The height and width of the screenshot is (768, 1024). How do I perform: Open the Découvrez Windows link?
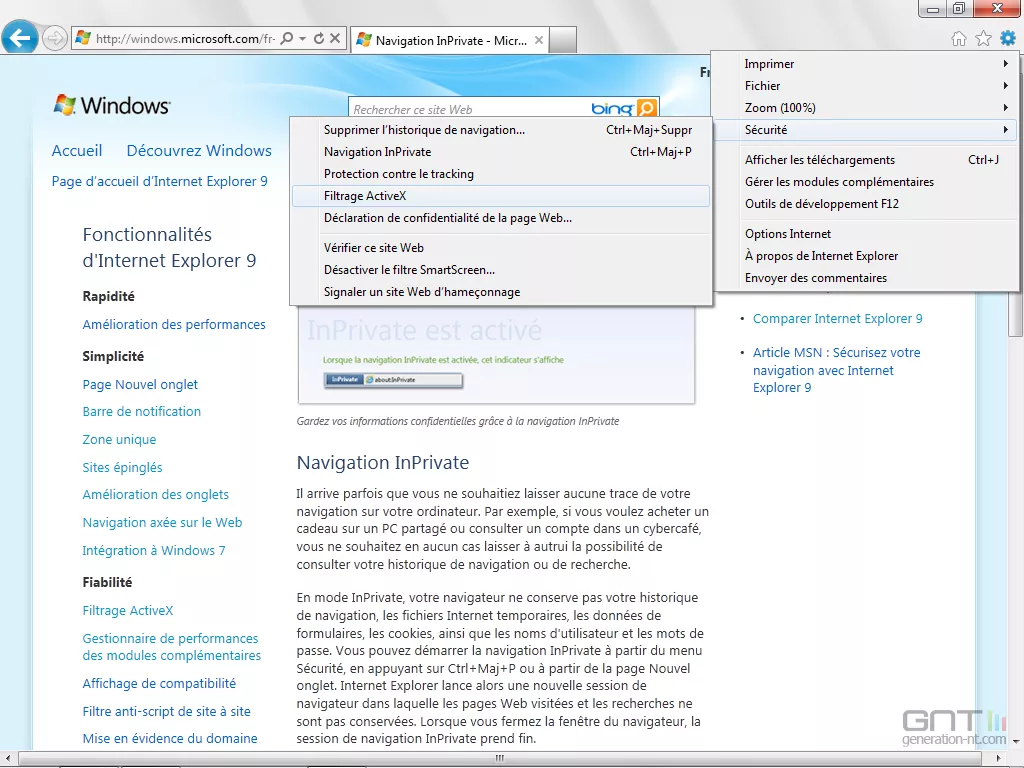[x=199, y=151]
